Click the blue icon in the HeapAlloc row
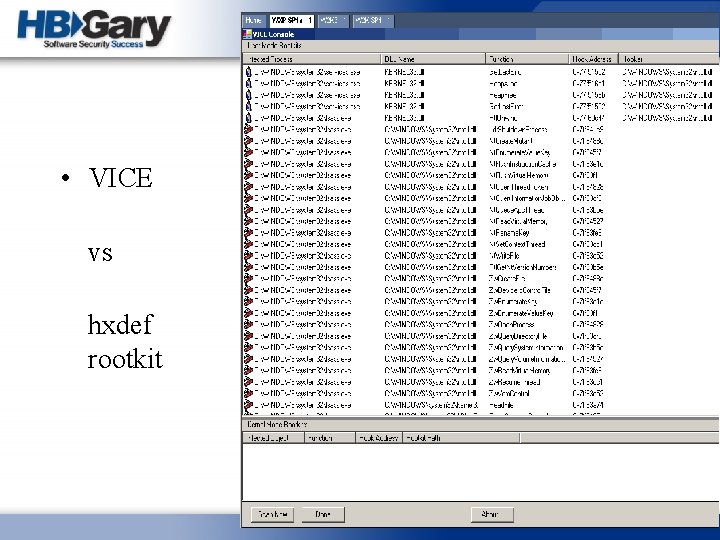Screen dimensions: 720x540 [248, 84]
